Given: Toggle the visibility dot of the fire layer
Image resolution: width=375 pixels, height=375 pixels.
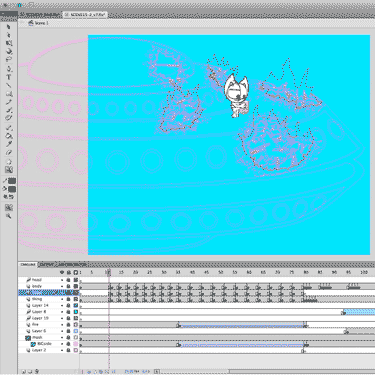Looking at the screenshot, I should click(62, 325).
